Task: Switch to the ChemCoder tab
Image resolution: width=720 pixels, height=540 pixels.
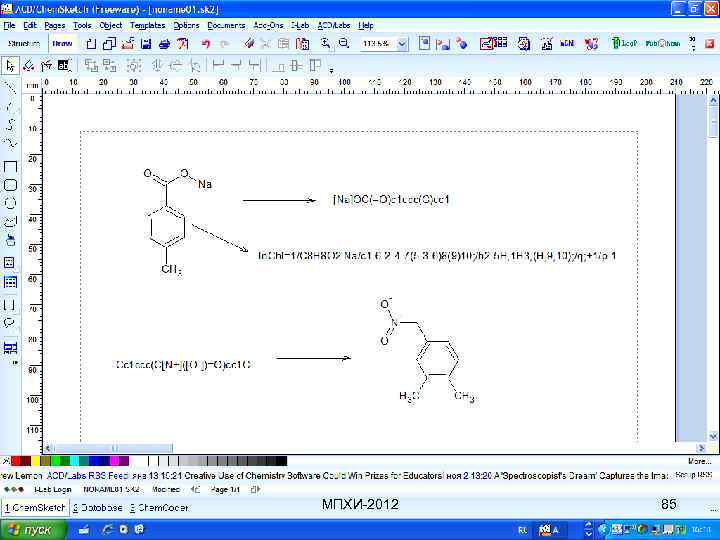Action: (x=159, y=507)
